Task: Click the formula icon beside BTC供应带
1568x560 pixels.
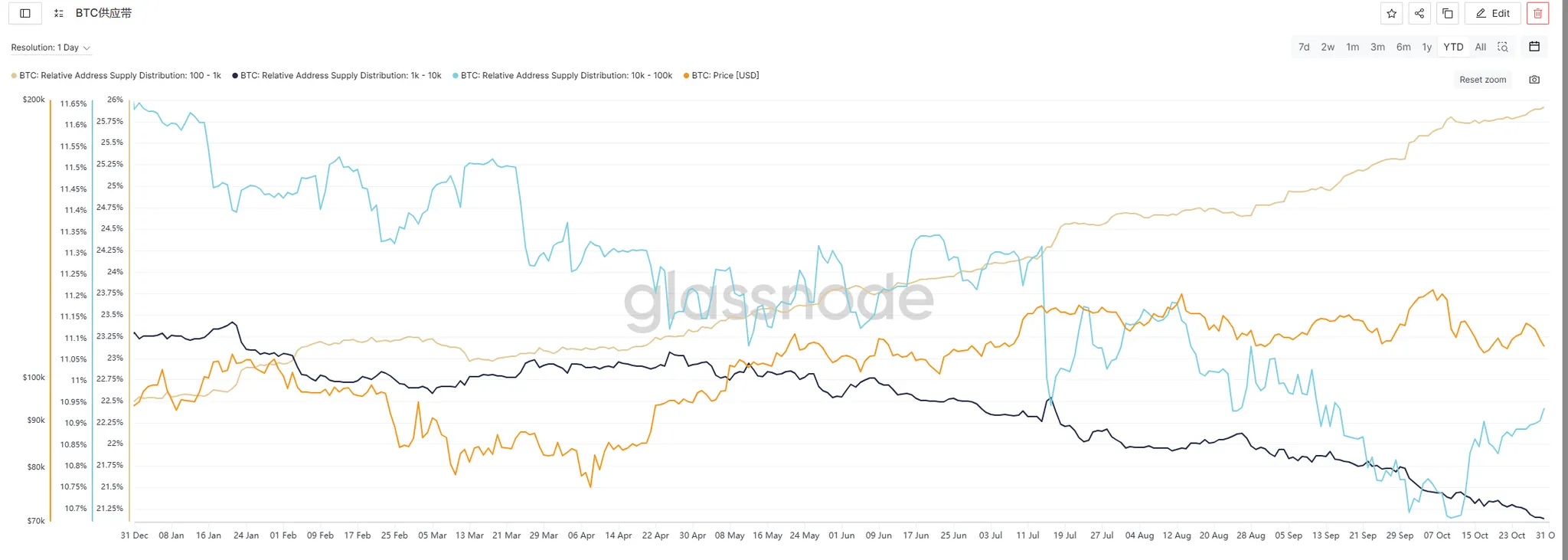Action: pos(59,13)
